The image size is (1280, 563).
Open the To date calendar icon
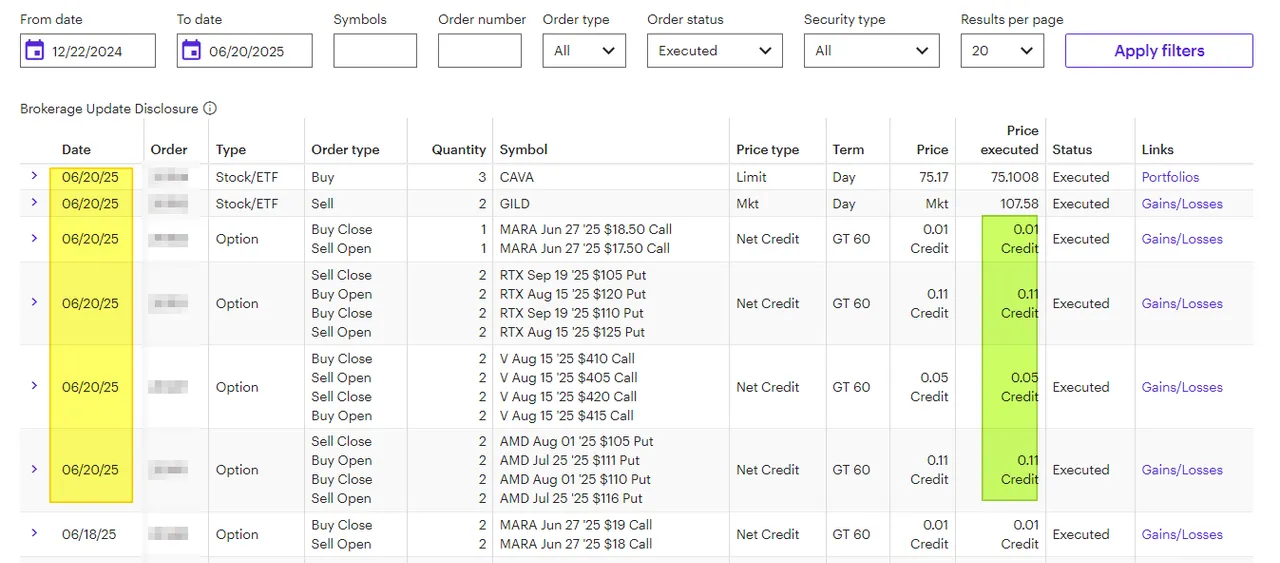click(192, 50)
